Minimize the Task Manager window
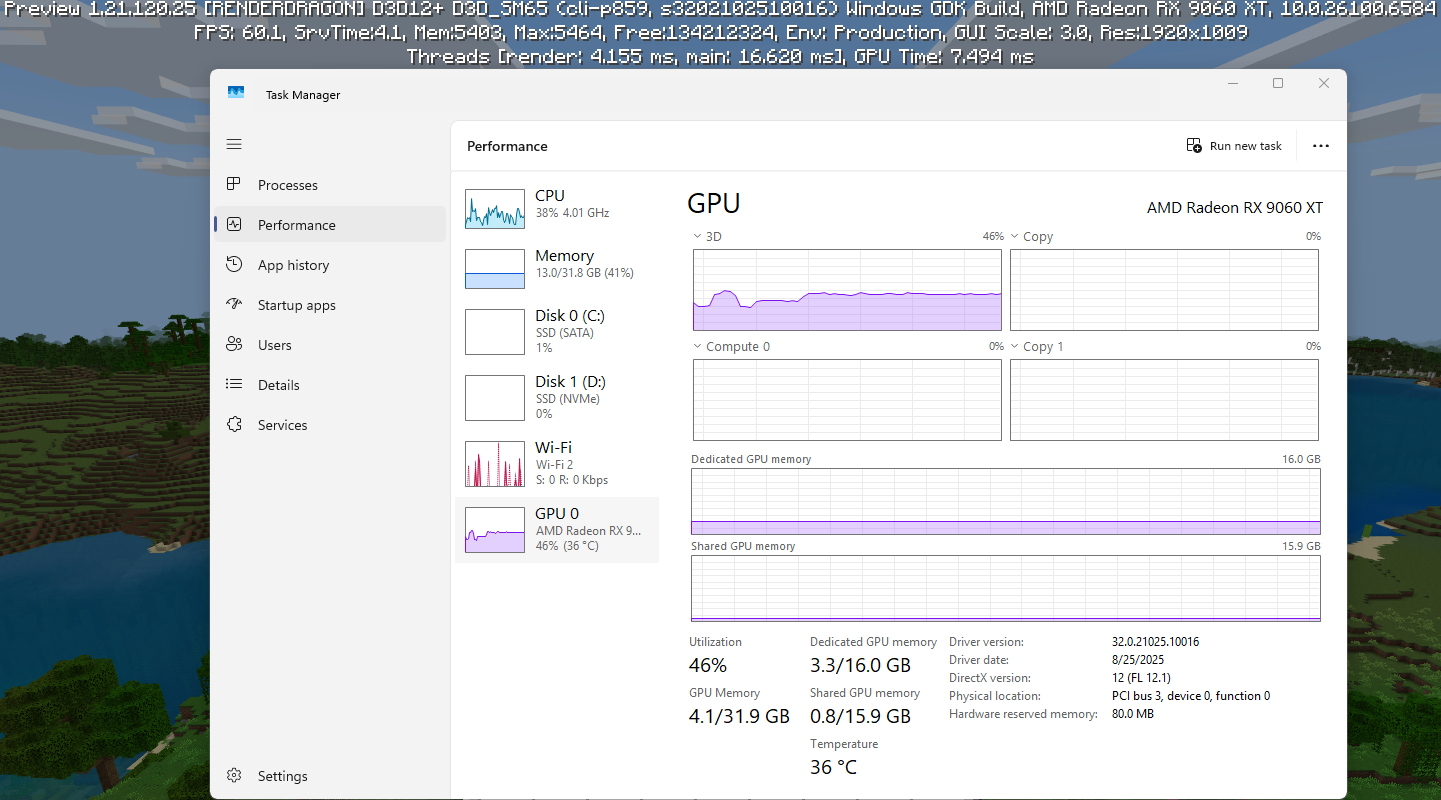This screenshot has width=1441, height=800. click(x=1231, y=84)
